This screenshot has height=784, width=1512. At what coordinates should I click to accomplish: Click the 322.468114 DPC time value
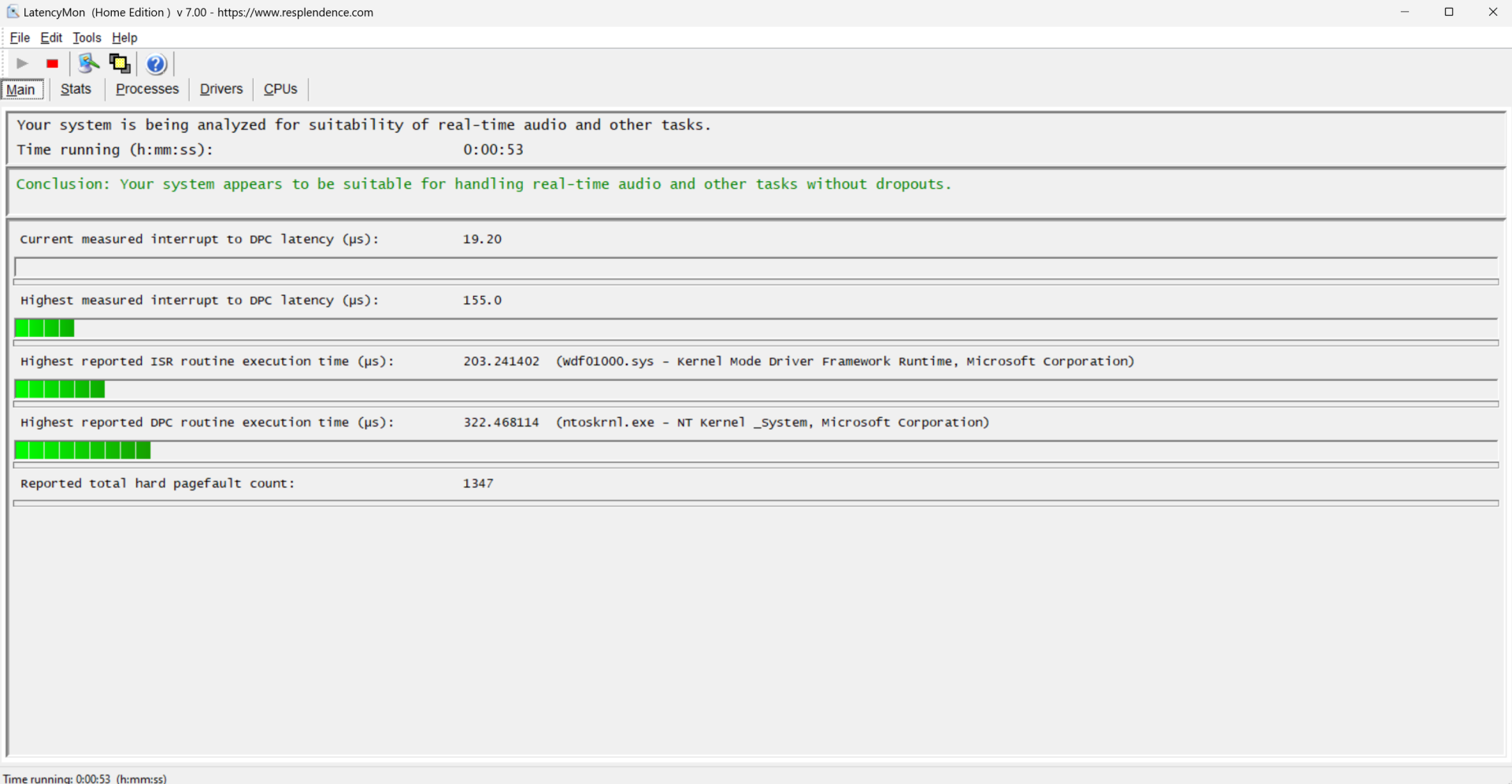point(501,423)
